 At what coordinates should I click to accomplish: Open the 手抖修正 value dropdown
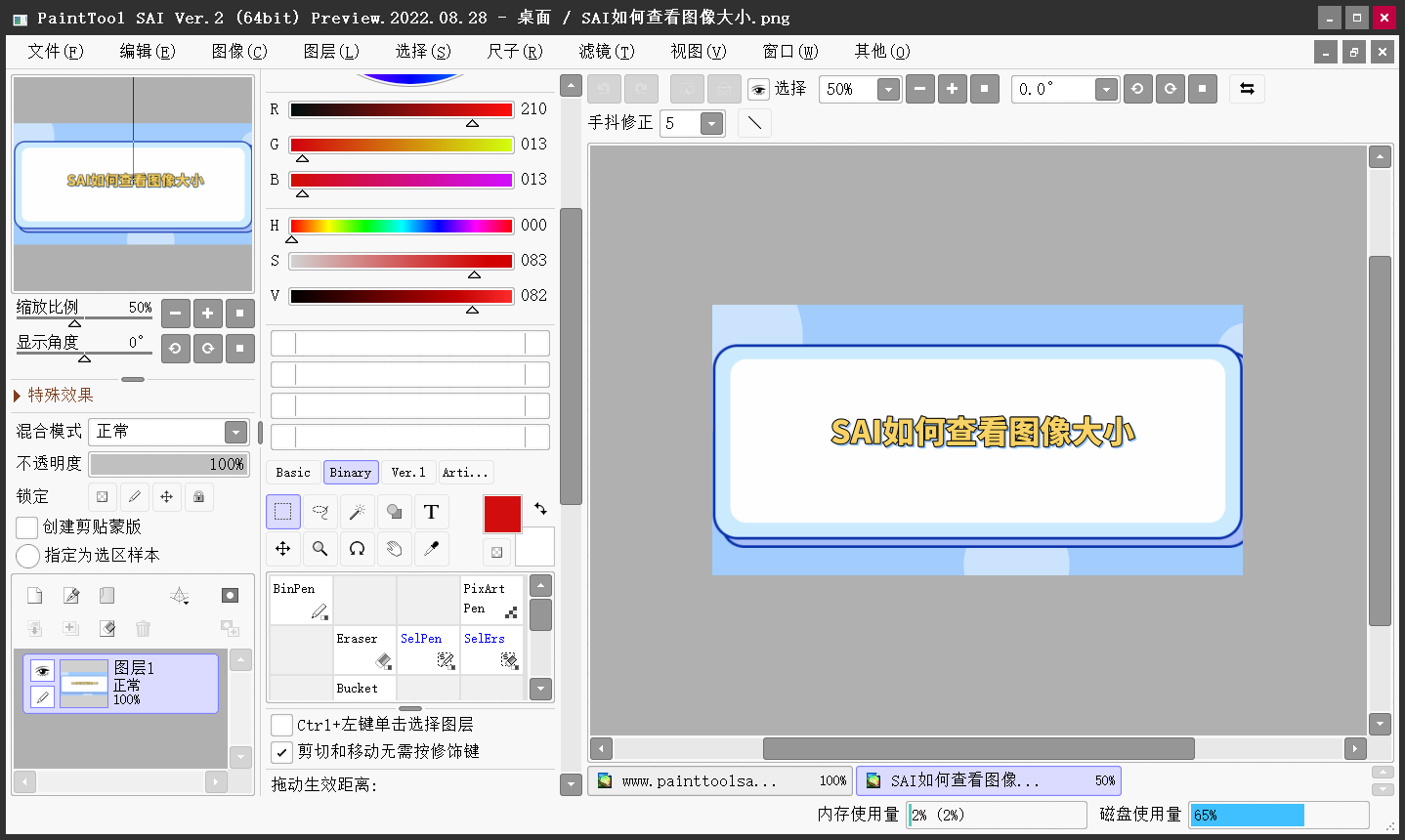(712, 123)
